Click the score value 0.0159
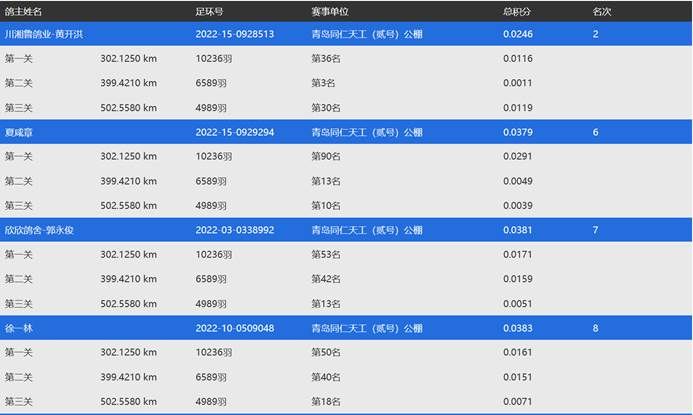The width and height of the screenshot is (693, 415). pyautogui.click(x=518, y=279)
